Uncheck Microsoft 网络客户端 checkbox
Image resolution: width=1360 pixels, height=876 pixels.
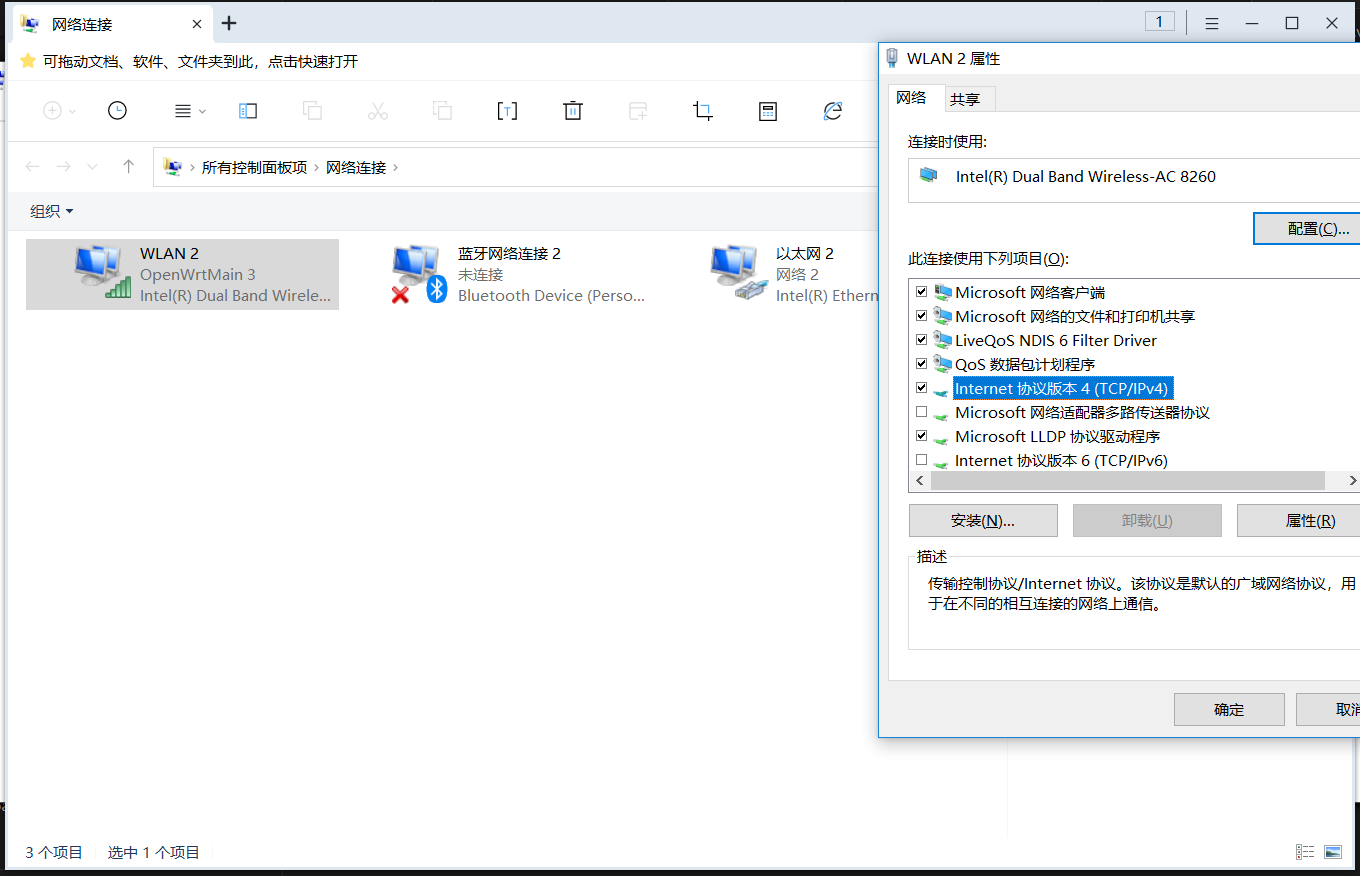point(922,292)
